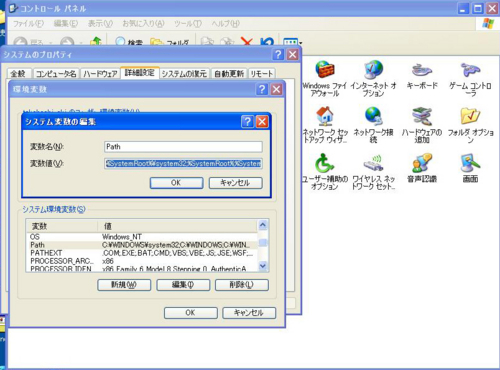The height and width of the screenshot is (370, 500).
Task: Click the 編集(I) system variable button
Action: pos(183,285)
